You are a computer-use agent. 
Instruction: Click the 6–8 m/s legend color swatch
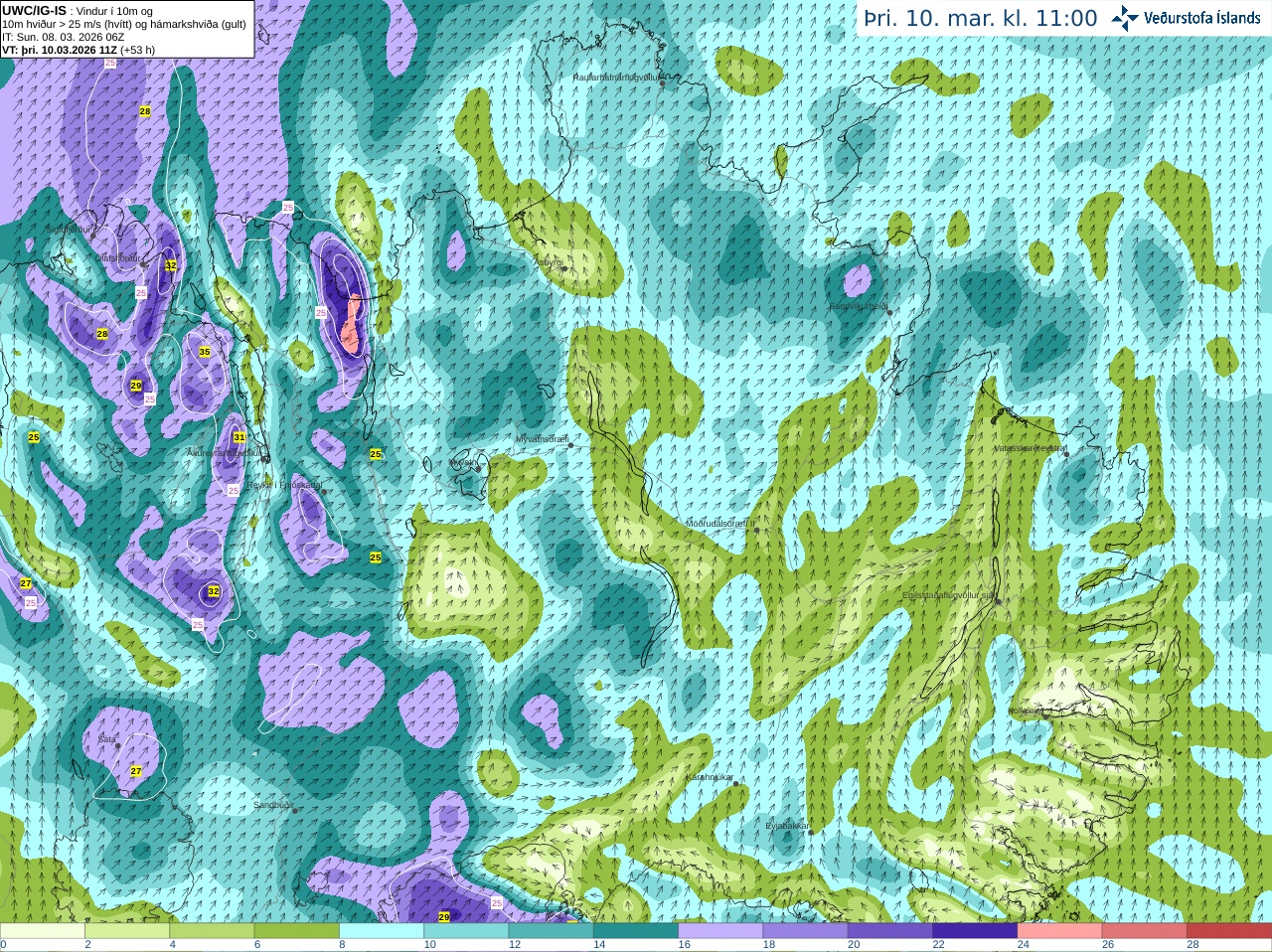297,931
